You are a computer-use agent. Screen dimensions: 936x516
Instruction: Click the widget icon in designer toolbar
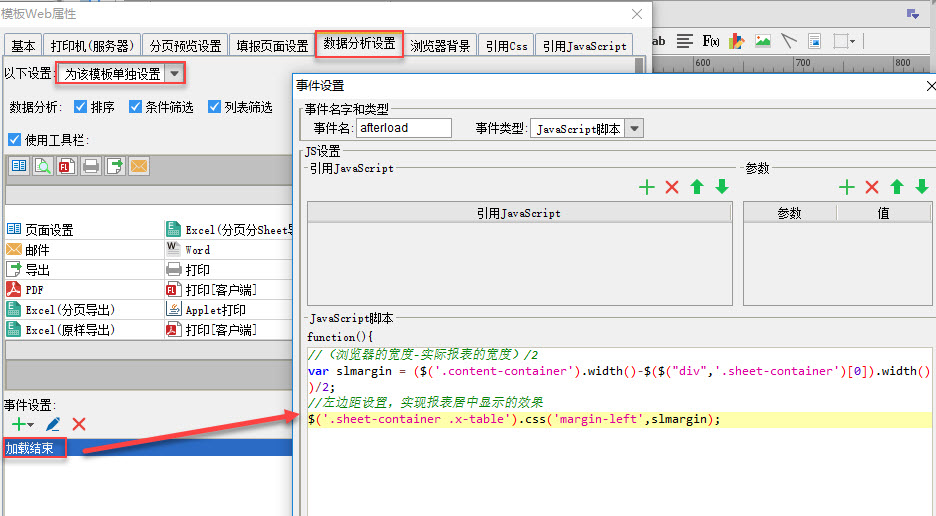(814, 41)
